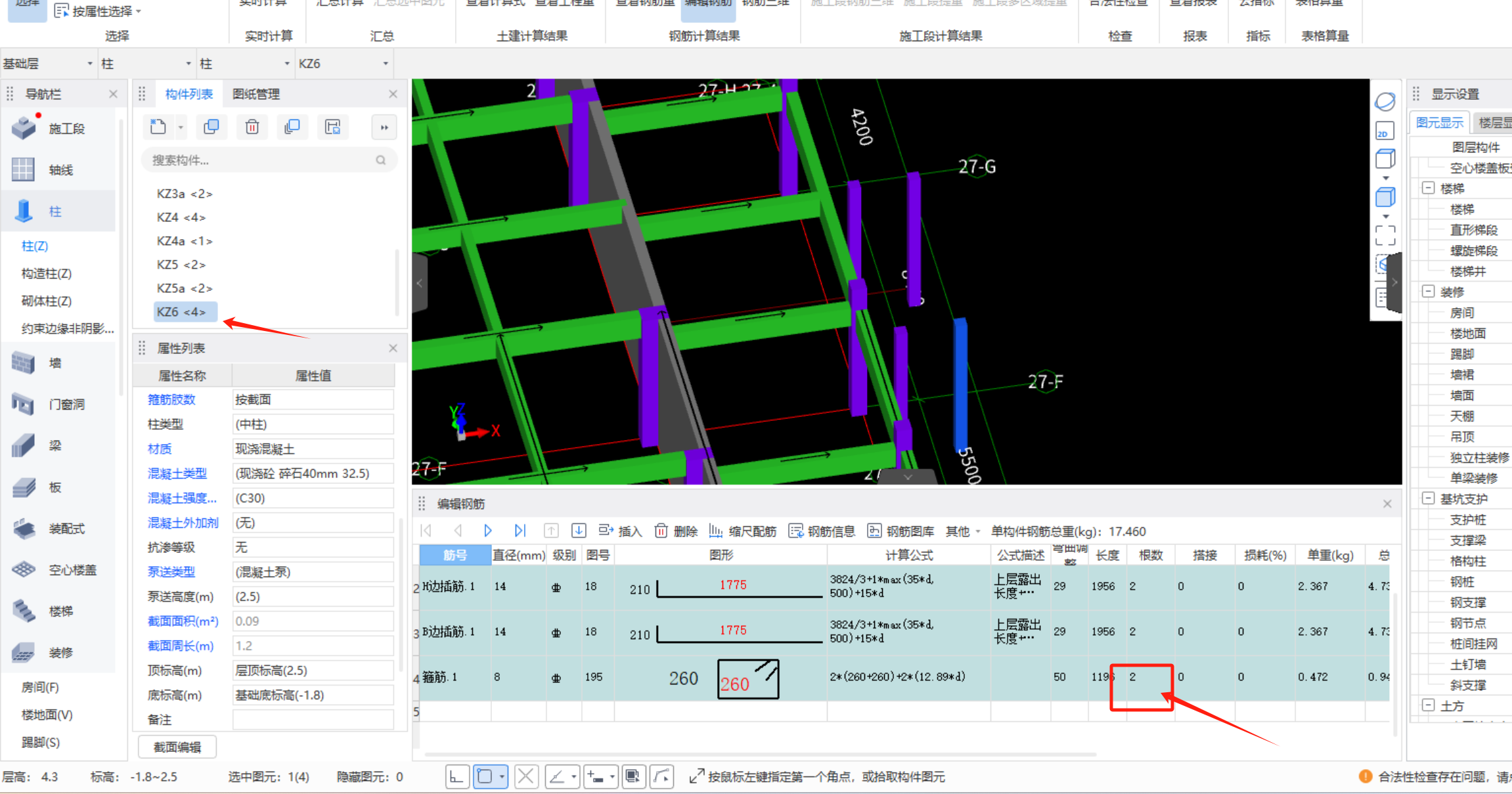This screenshot has width=1512, height=794.
Task: Toggle orthogonal mode in status bar
Action: tap(457, 777)
